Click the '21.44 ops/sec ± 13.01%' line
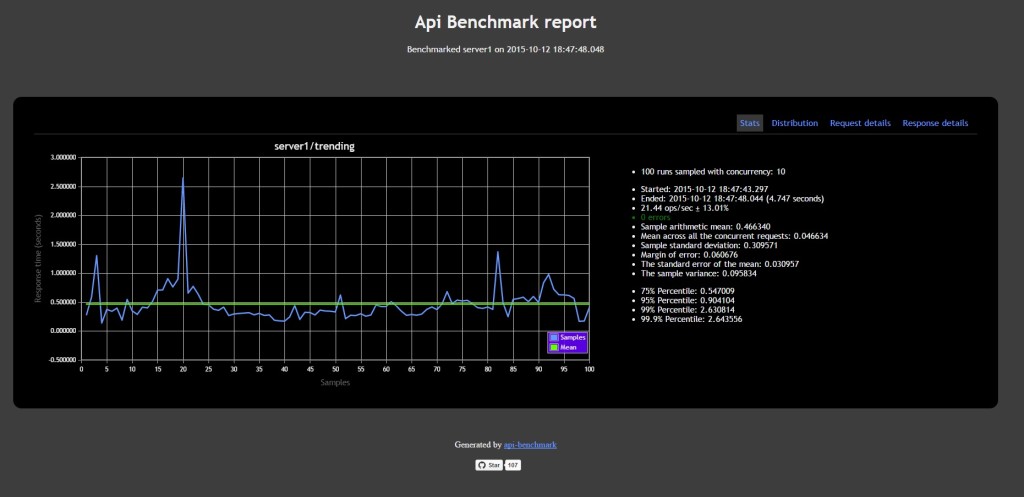Viewport: 1024px width, 497px height. point(684,208)
